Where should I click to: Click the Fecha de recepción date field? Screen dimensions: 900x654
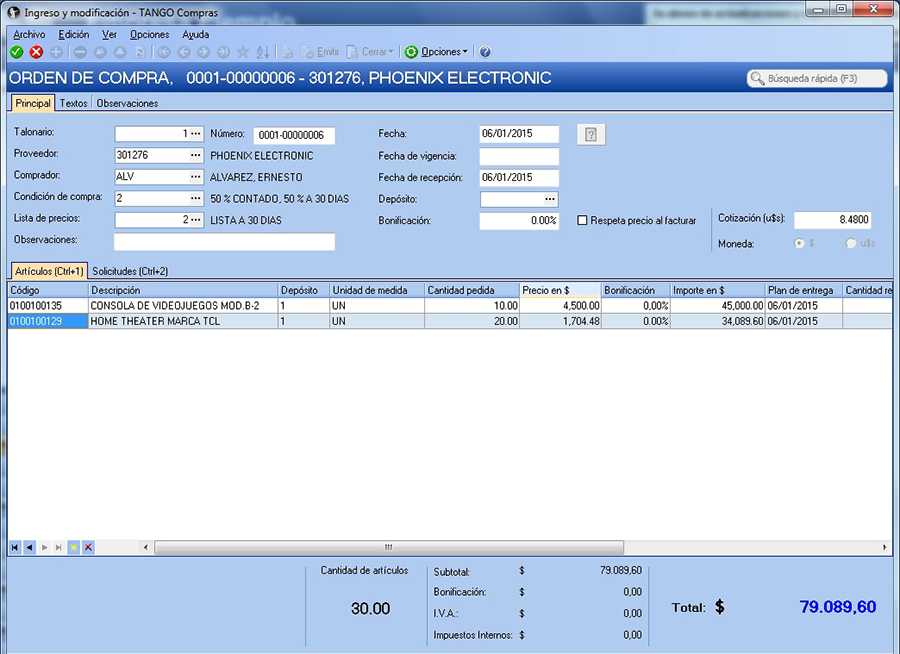[519, 177]
